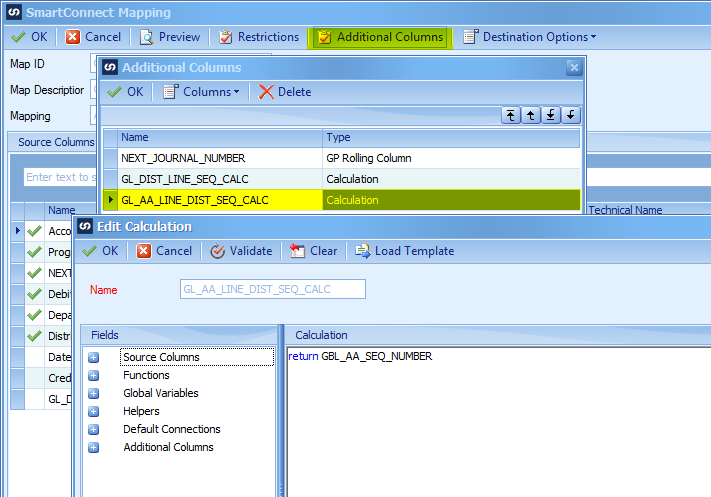The width and height of the screenshot is (711, 497).
Task: Select the NEXT_JOURNAL_NUMBER row
Action: click(342, 158)
